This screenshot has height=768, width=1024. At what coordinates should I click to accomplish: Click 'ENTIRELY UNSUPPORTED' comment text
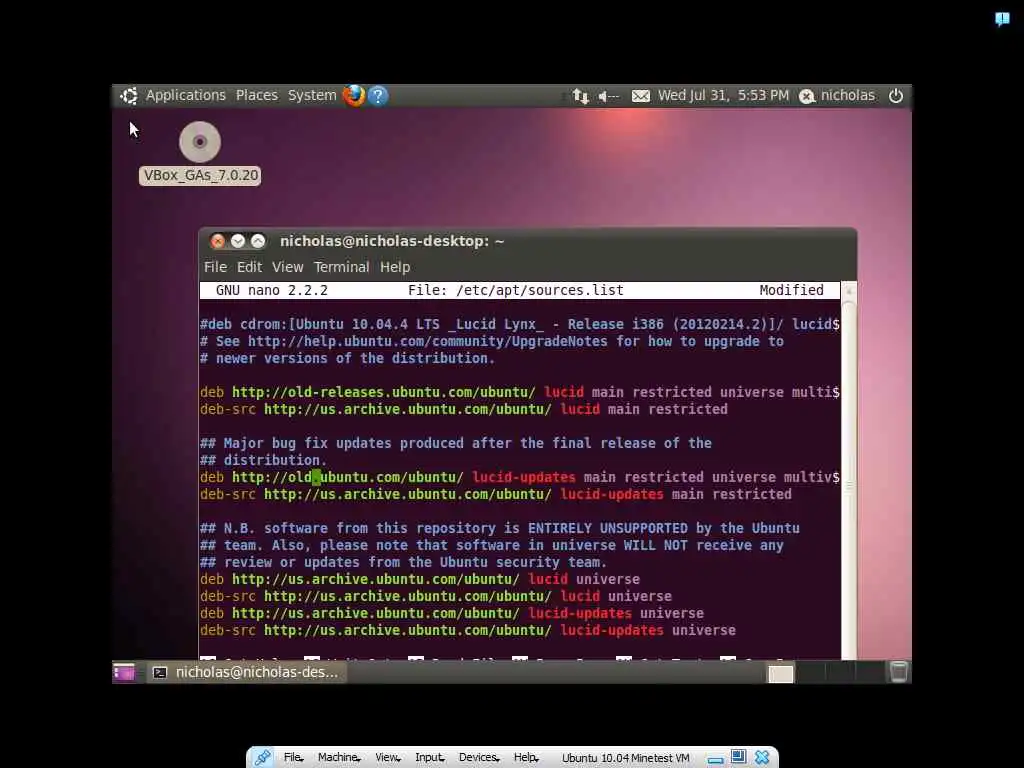[607, 528]
